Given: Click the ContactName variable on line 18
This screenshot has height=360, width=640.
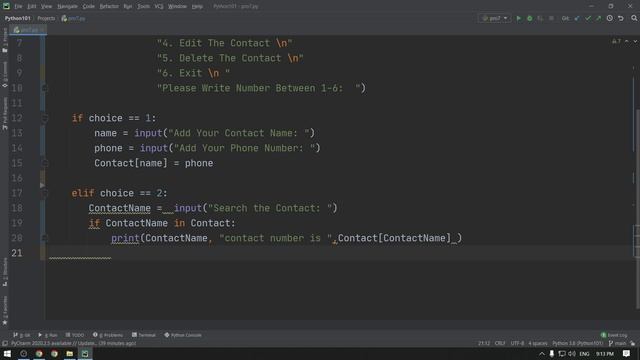Looking at the screenshot, I should (x=120, y=208).
